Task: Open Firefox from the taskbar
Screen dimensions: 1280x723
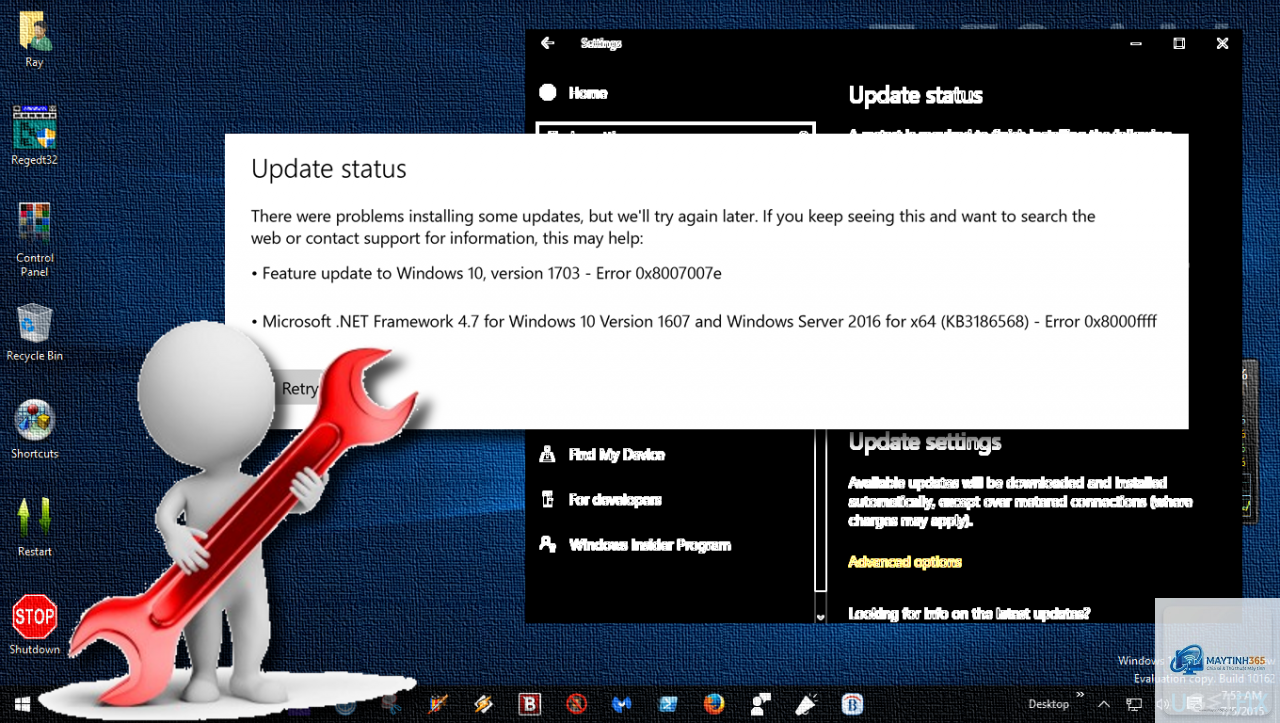Action: [x=713, y=704]
